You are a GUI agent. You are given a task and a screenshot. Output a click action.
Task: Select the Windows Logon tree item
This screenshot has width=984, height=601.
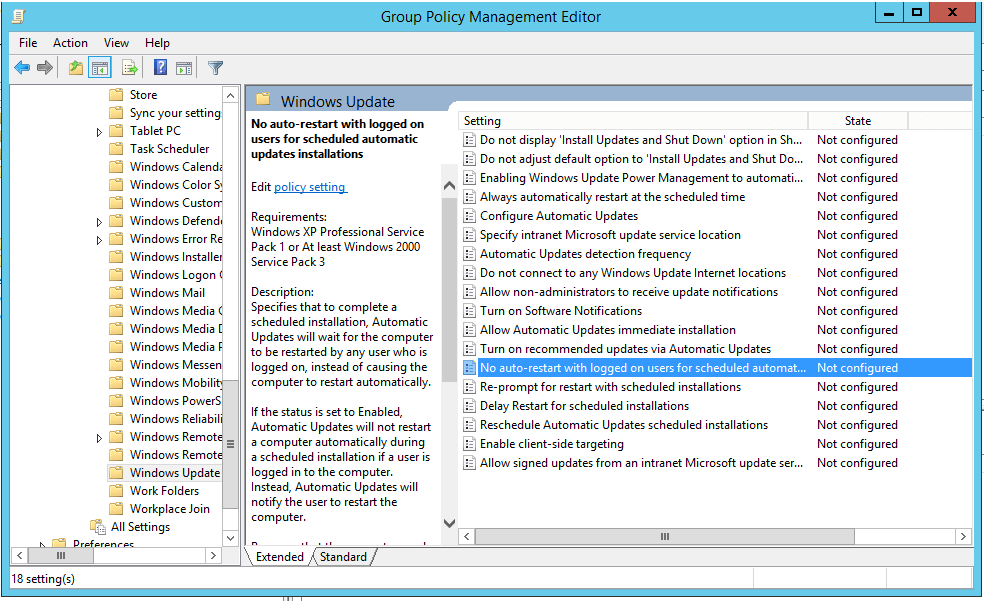click(175, 275)
